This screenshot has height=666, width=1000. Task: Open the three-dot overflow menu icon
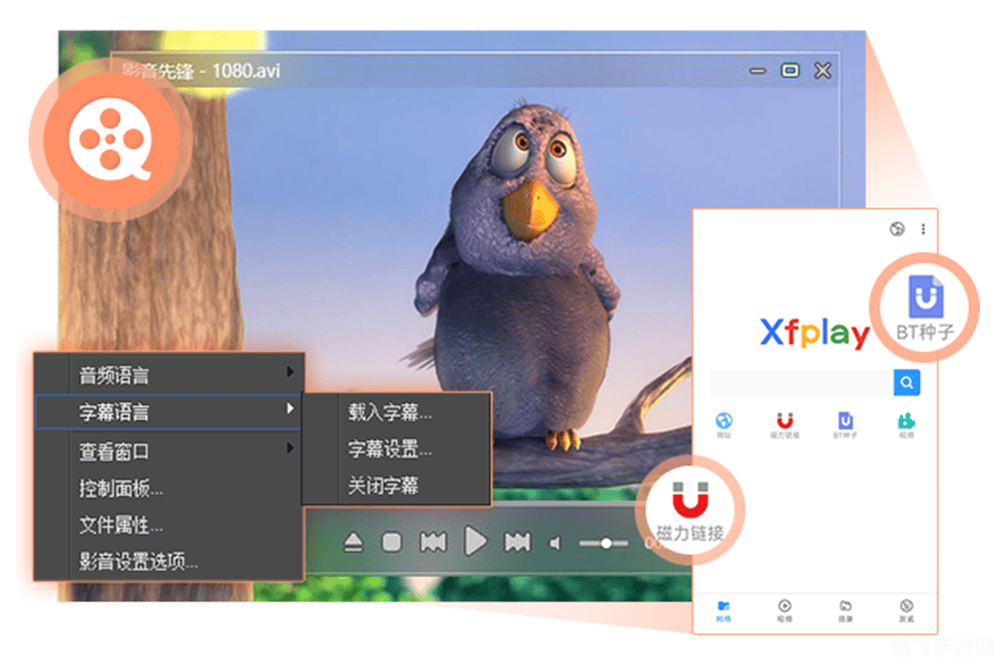click(x=924, y=228)
